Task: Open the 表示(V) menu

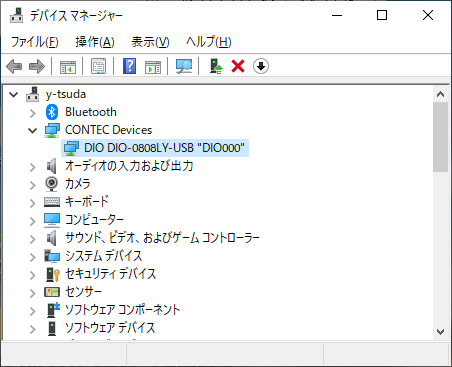Action: (150, 42)
